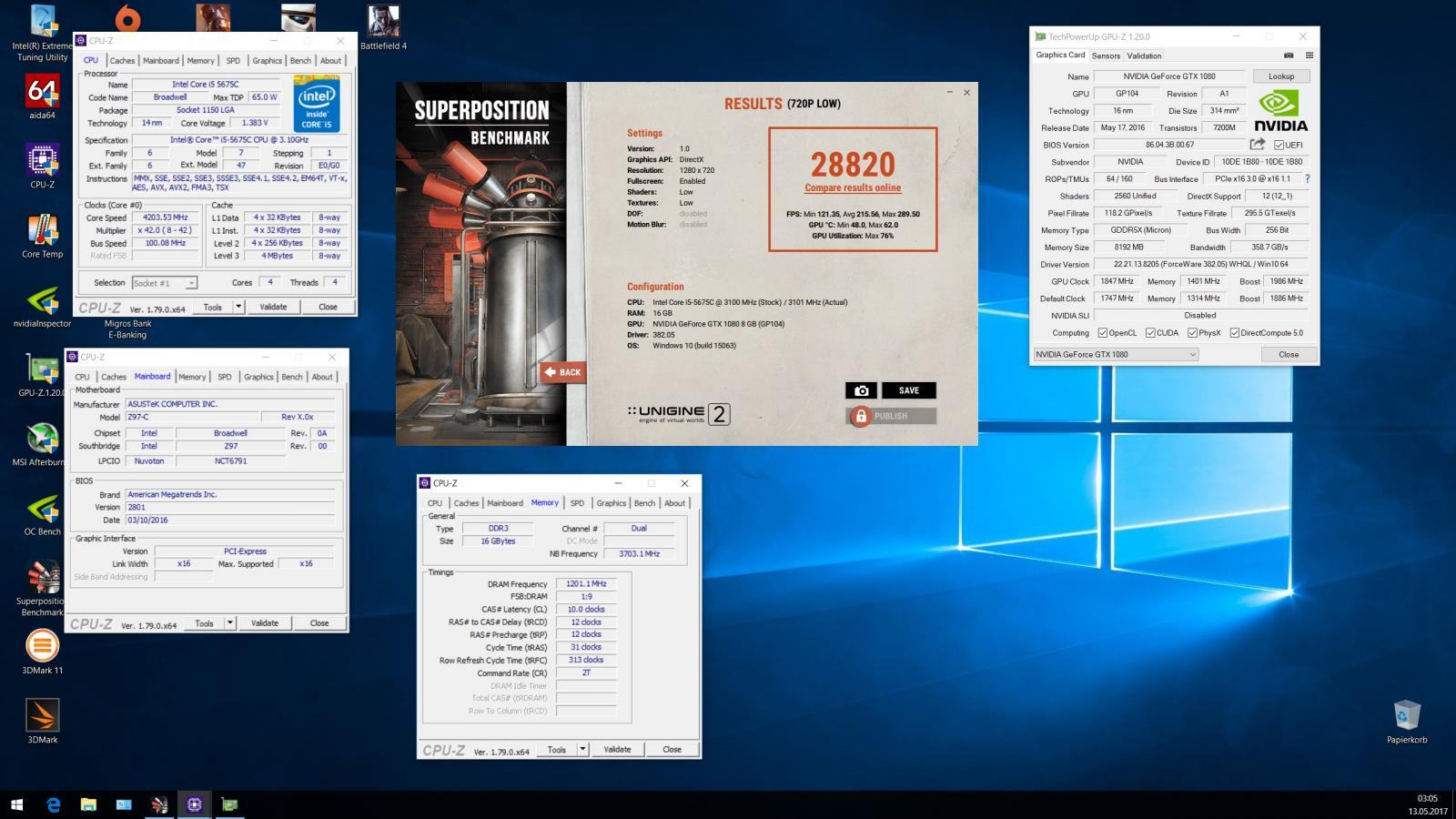Open the aida64 desktop shortcut
Screen dimensions: 1456x819
click(x=43, y=96)
